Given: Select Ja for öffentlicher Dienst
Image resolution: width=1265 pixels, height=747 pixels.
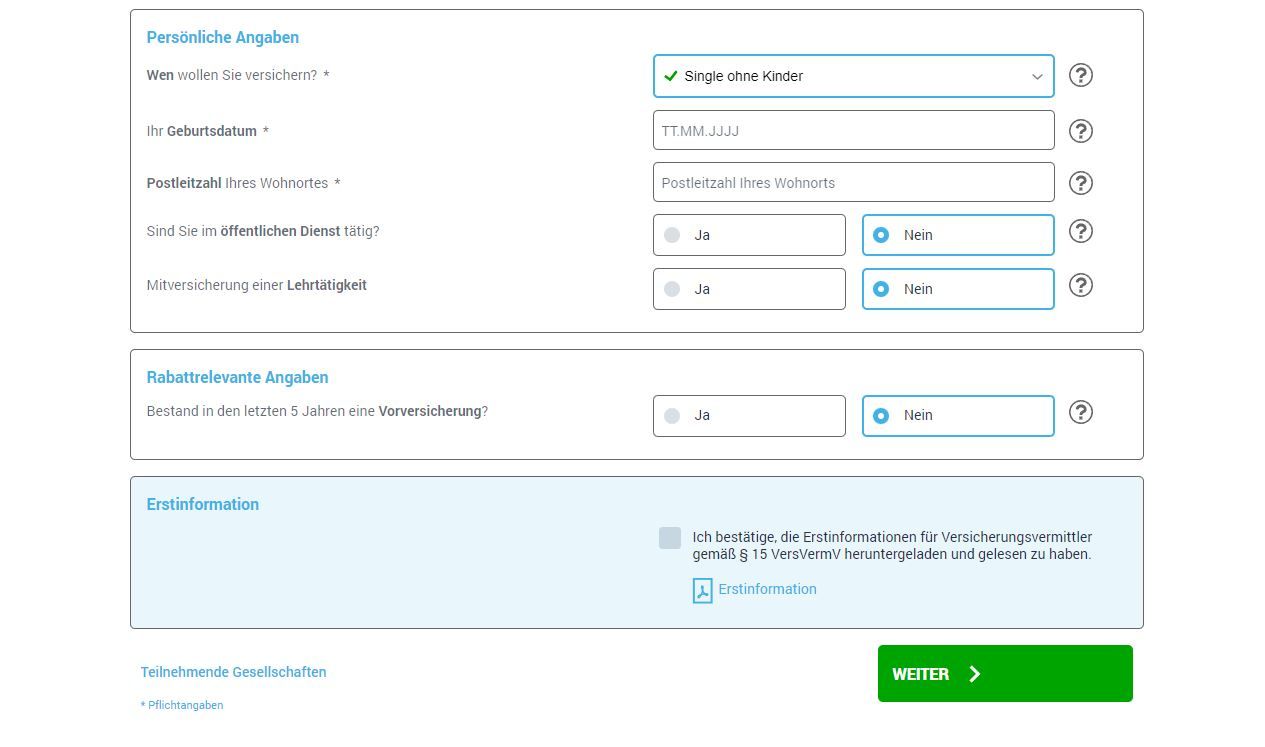Looking at the screenshot, I should tap(749, 235).
